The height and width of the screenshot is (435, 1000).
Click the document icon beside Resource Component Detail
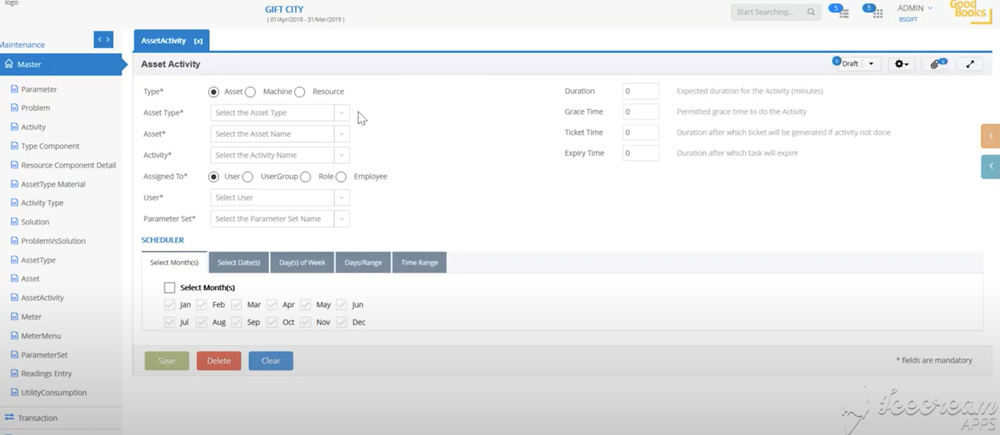pos(15,165)
